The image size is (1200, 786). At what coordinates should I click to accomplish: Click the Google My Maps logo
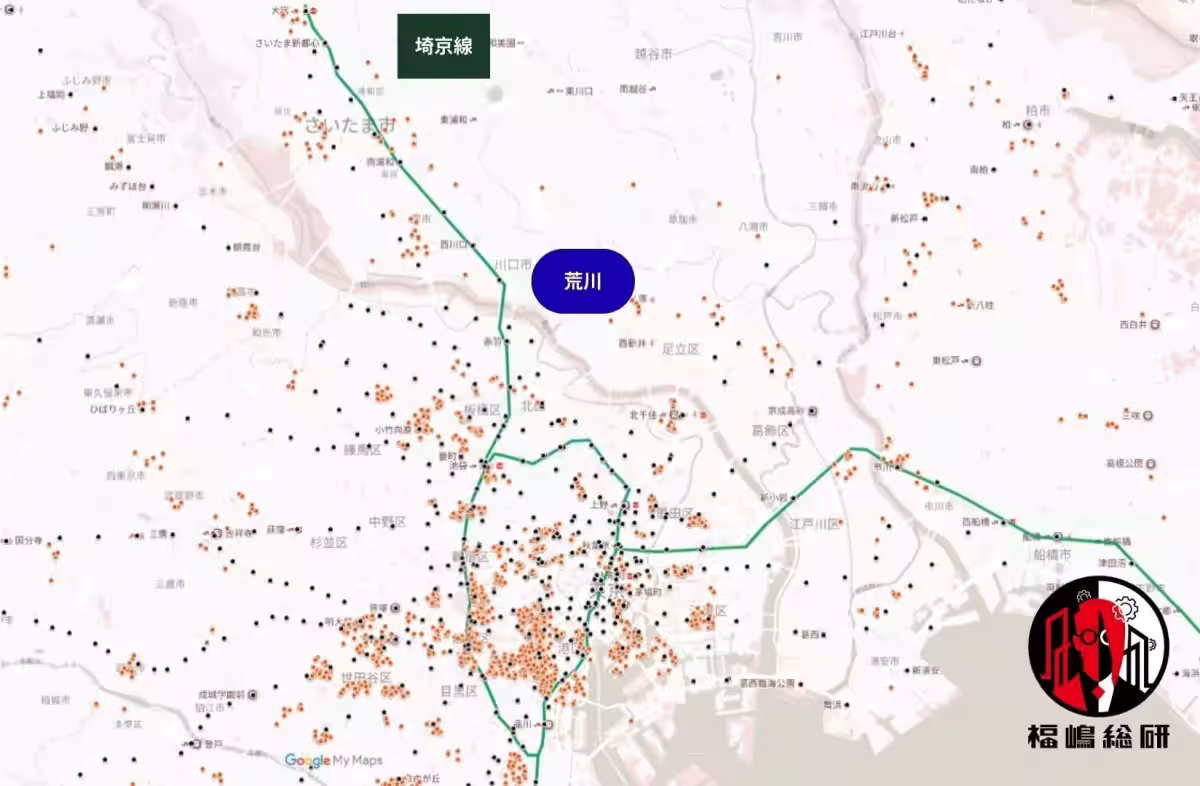click(x=333, y=761)
